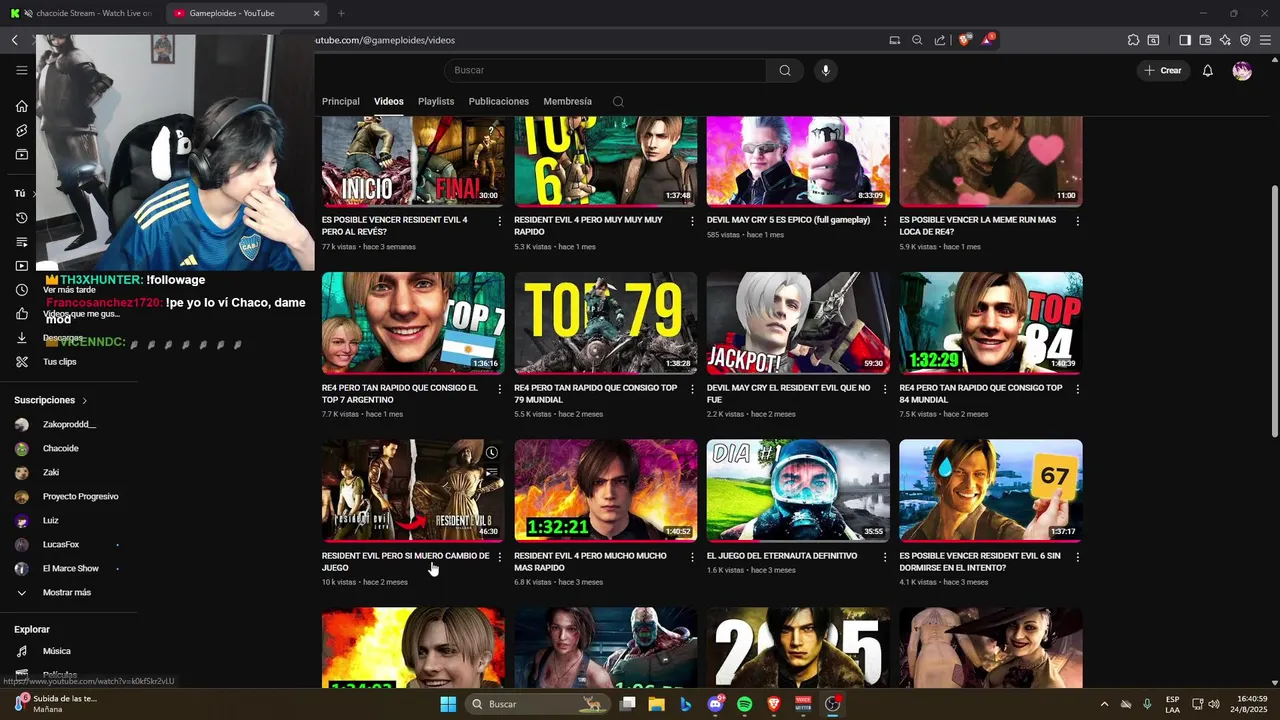Select the Videos channel tab
The width and height of the screenshot is (1280, 720).
(x=389, y=101)
